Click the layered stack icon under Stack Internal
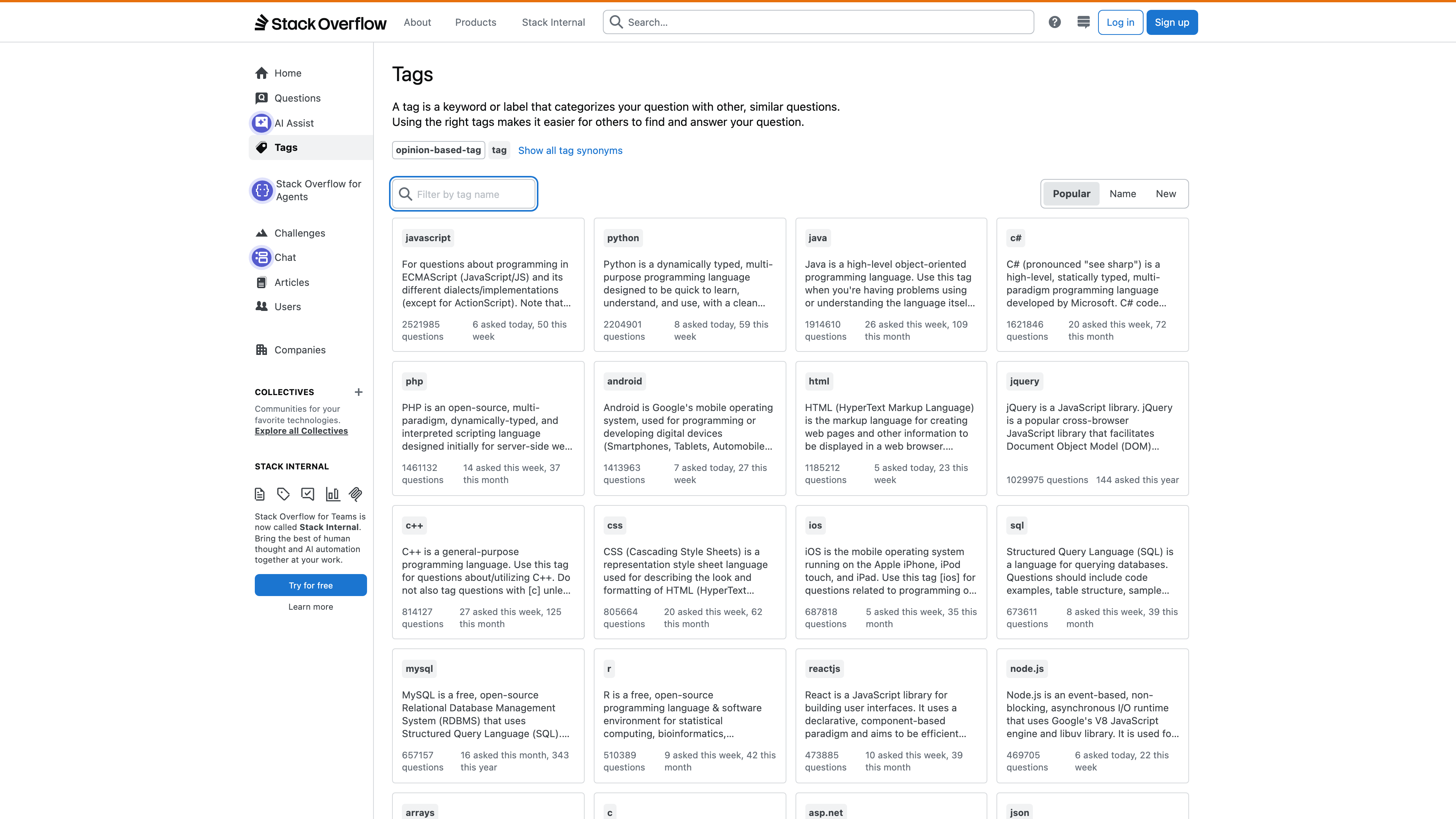The image size is (1456, 819). pyautogui.click(x=356, y=494)
